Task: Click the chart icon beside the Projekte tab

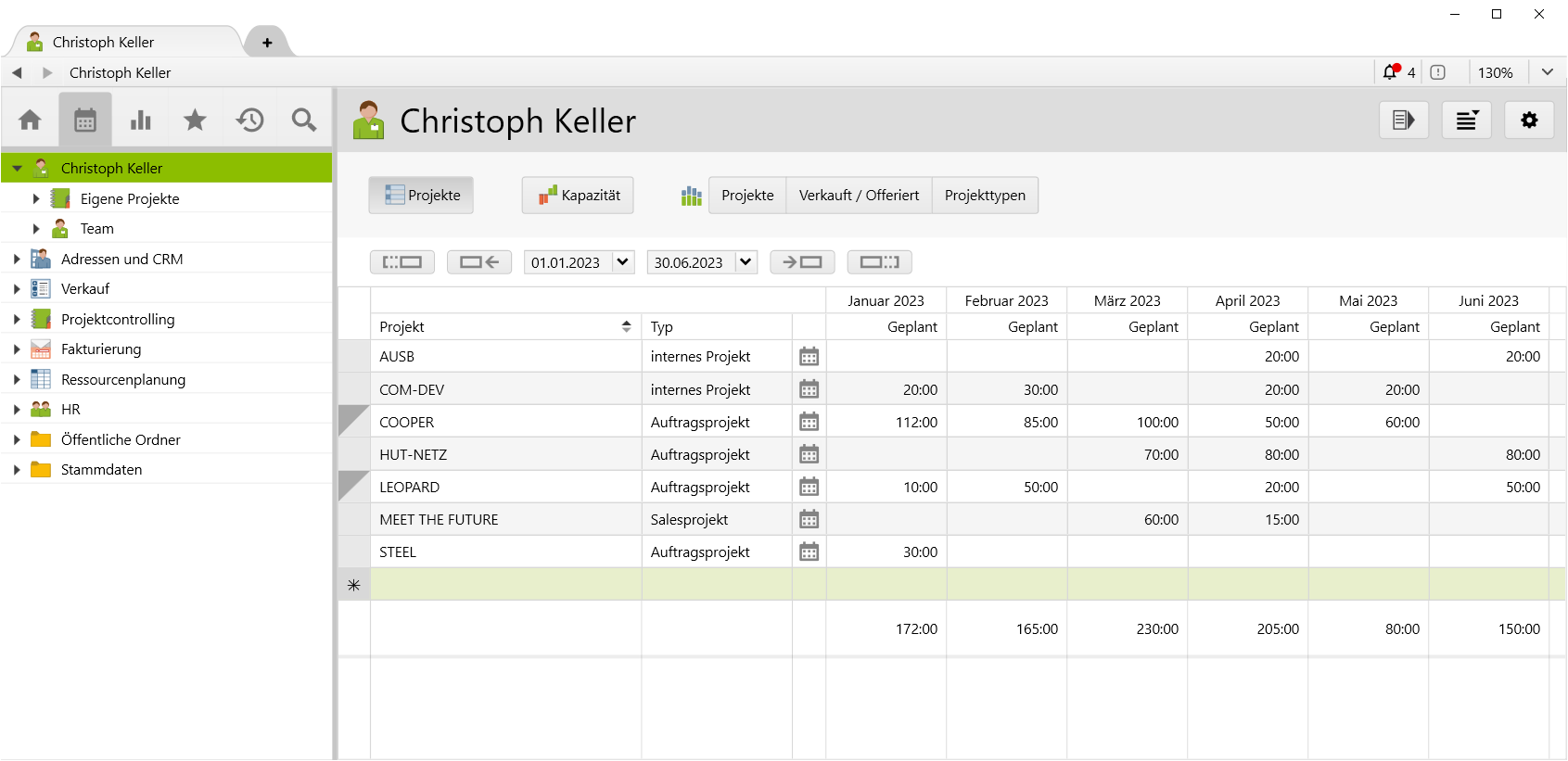Action: click(692, 196)
